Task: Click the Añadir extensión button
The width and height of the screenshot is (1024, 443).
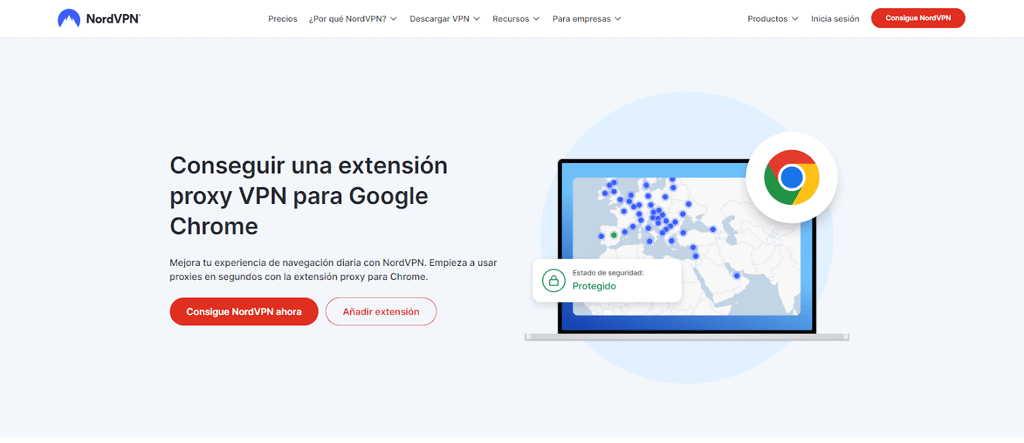Action: [x=381, y=312]
